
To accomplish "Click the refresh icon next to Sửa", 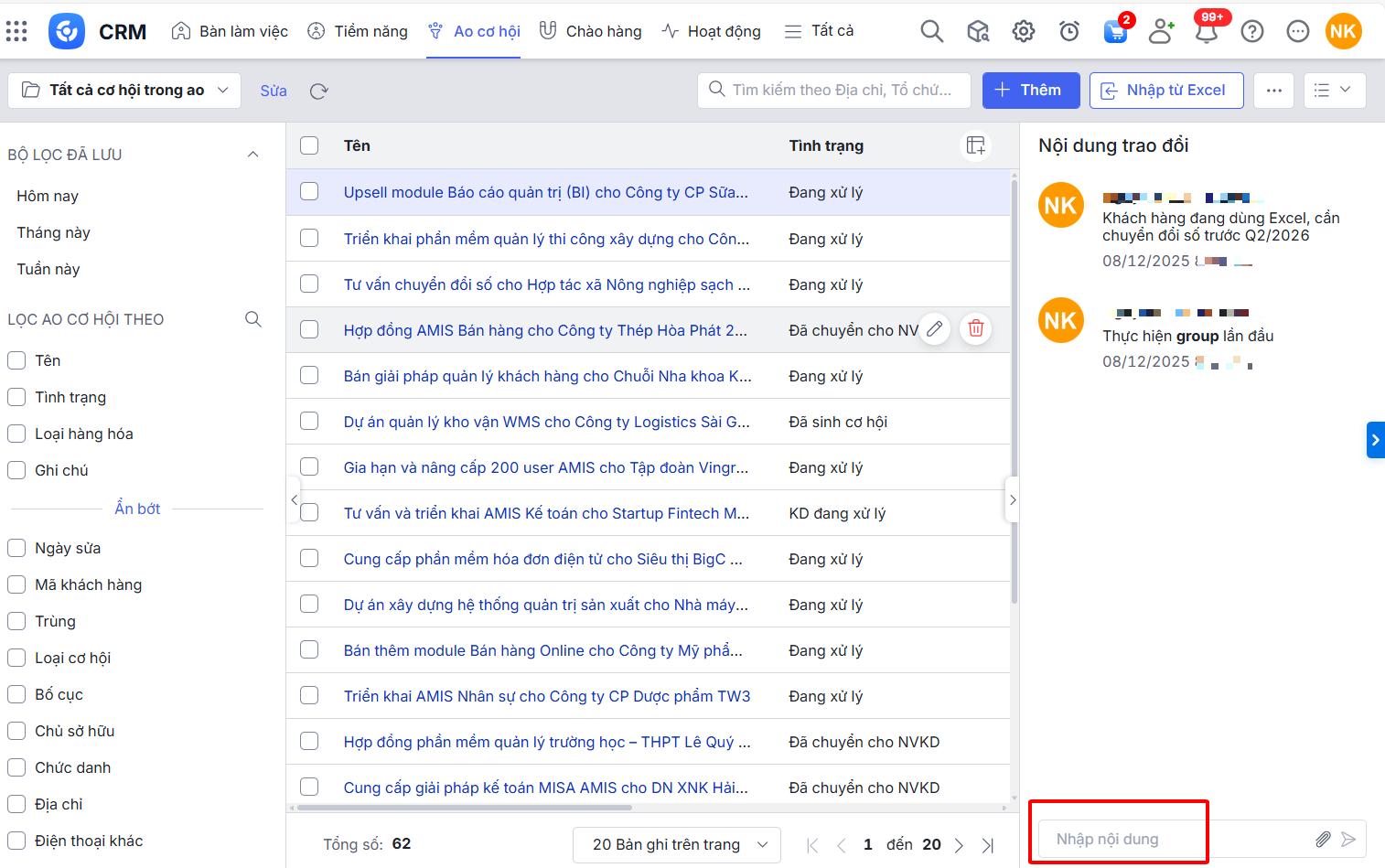I will click(318, 91).
